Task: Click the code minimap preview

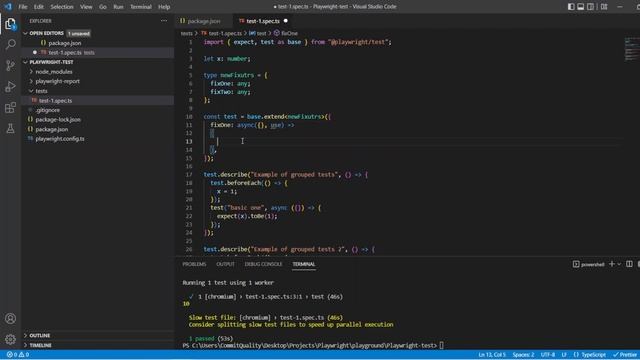Action: [631, 49]
